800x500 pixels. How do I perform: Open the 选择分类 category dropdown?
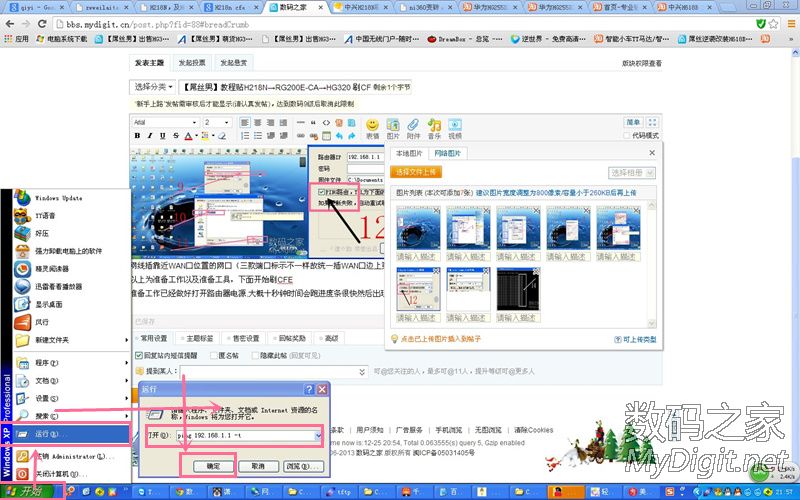(x=153, y=87)
